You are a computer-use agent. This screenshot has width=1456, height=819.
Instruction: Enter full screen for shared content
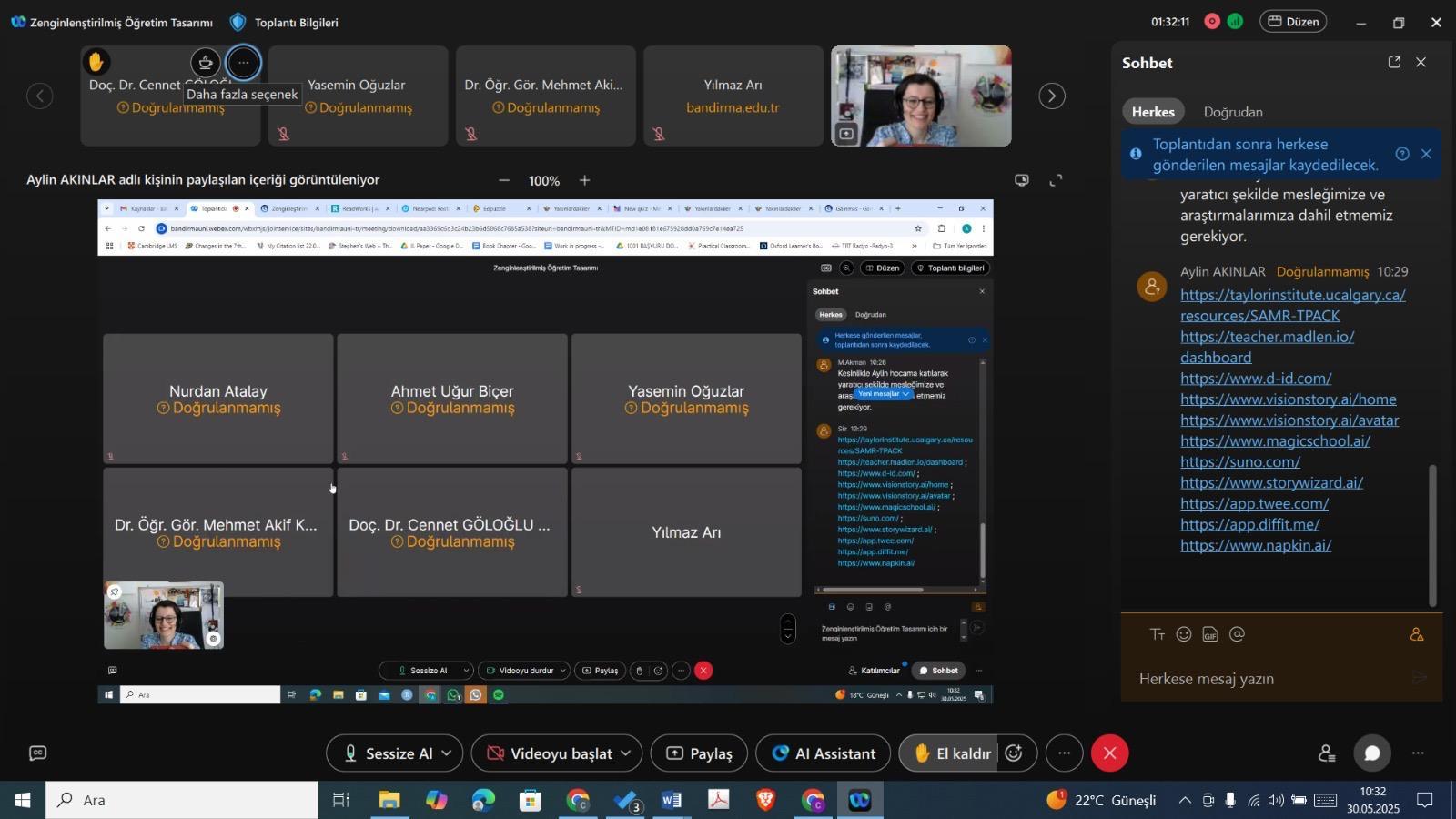coord(1056,180)
